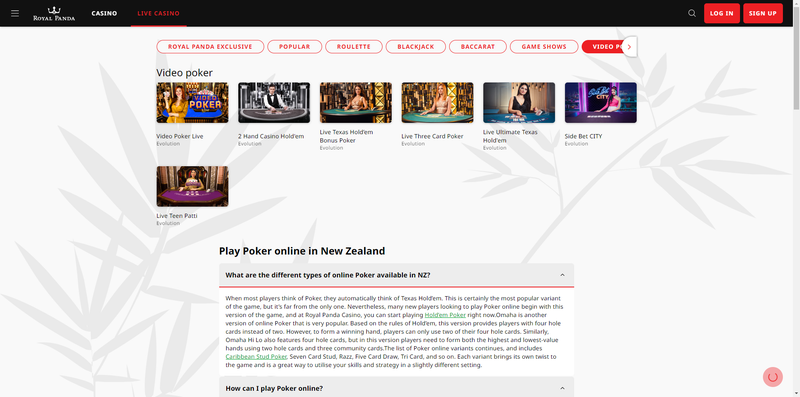Viewport: 800px width, 397px height.
Task: Follow the Caribbean Stud Poker link
Action: [x=256, y=357]
